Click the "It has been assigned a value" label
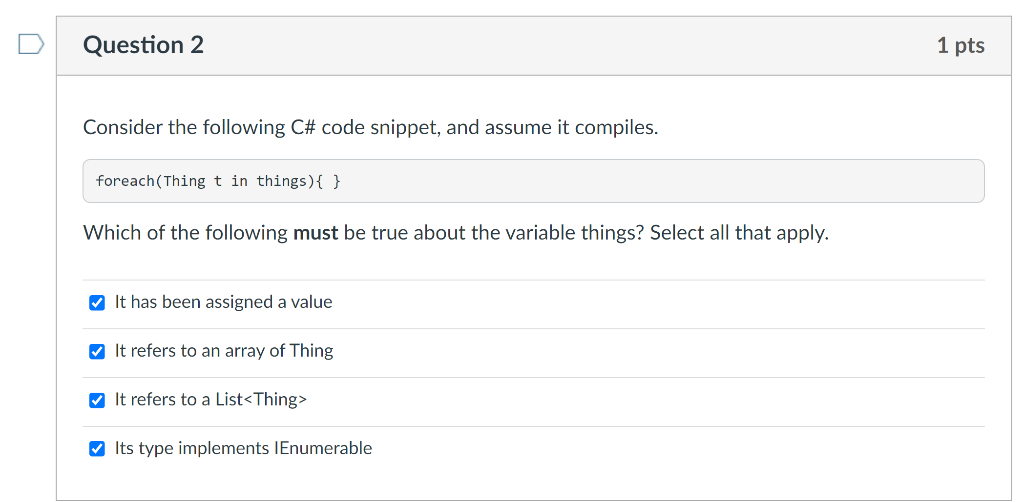Viewport: 1024px width, 502px height. (223, 302)
